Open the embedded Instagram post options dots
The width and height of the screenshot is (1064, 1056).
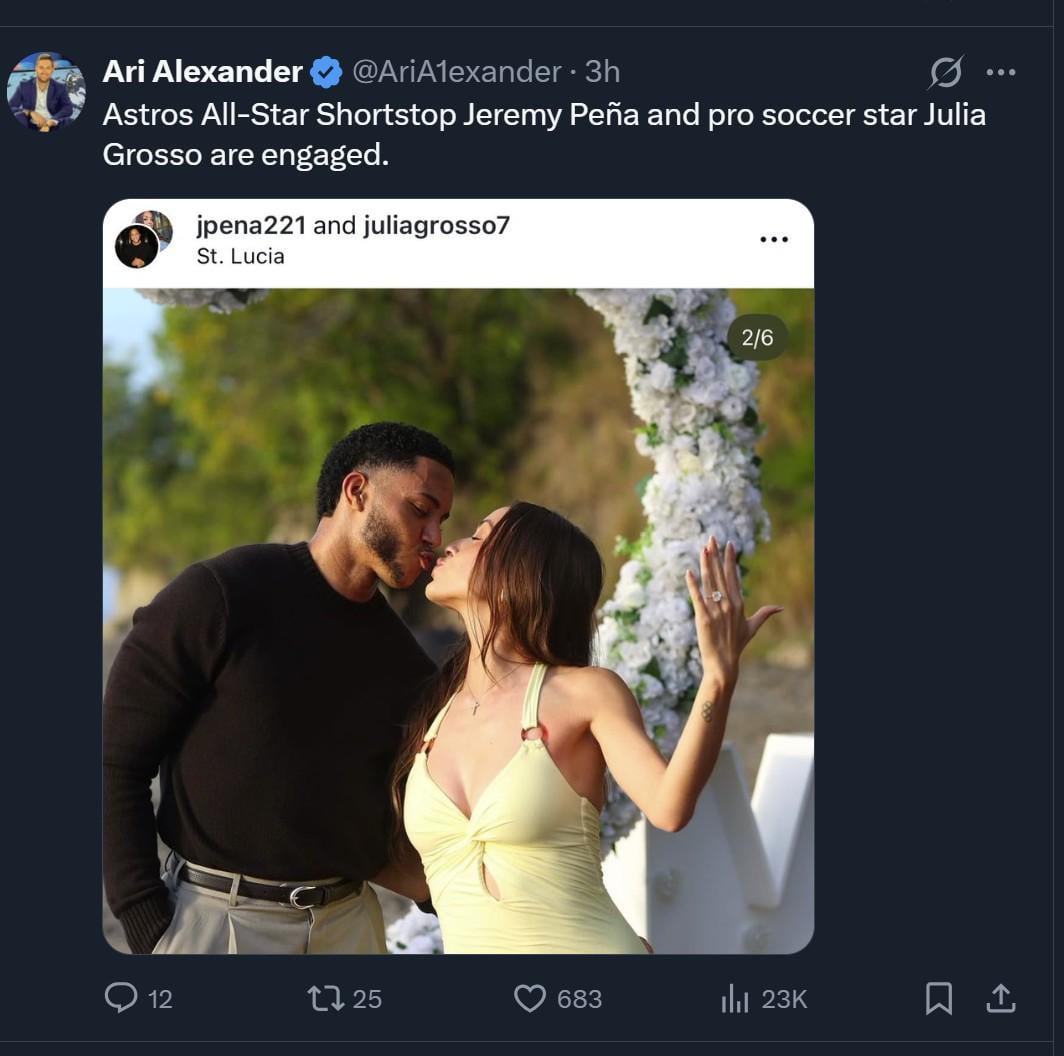(774, 240)
